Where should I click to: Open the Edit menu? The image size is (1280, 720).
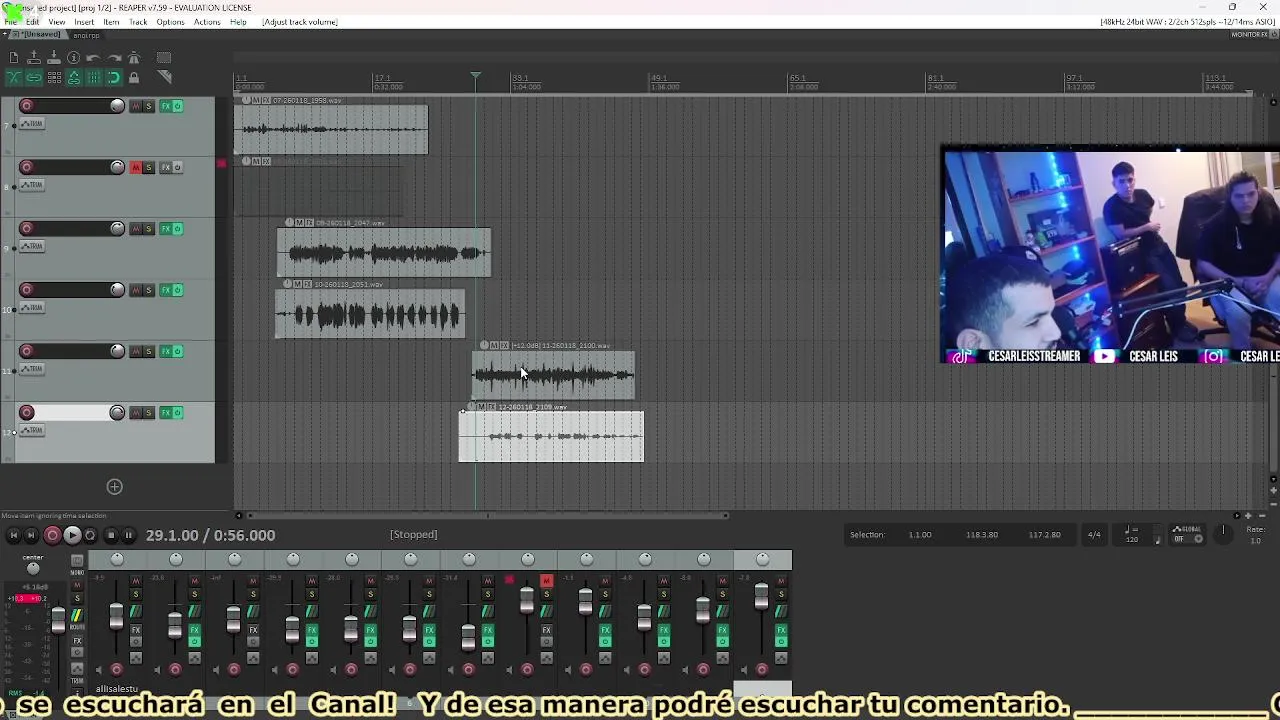pyautogui.click(x=32, y=22)
